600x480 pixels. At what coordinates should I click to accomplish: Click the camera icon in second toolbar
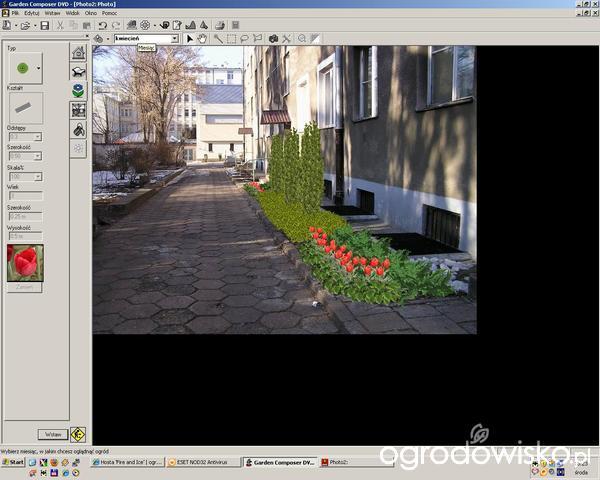tap(273, 39)
